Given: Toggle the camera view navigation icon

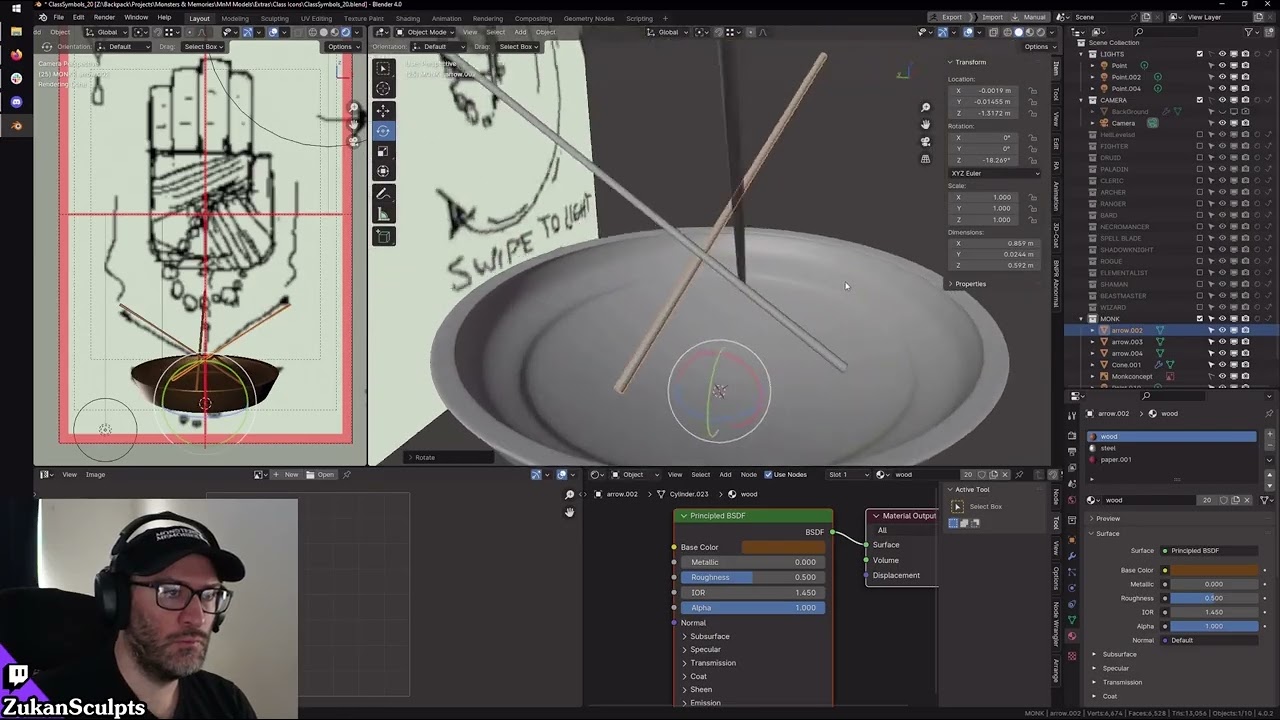Looking at the screenshot, I should click(x=925, y=141).
